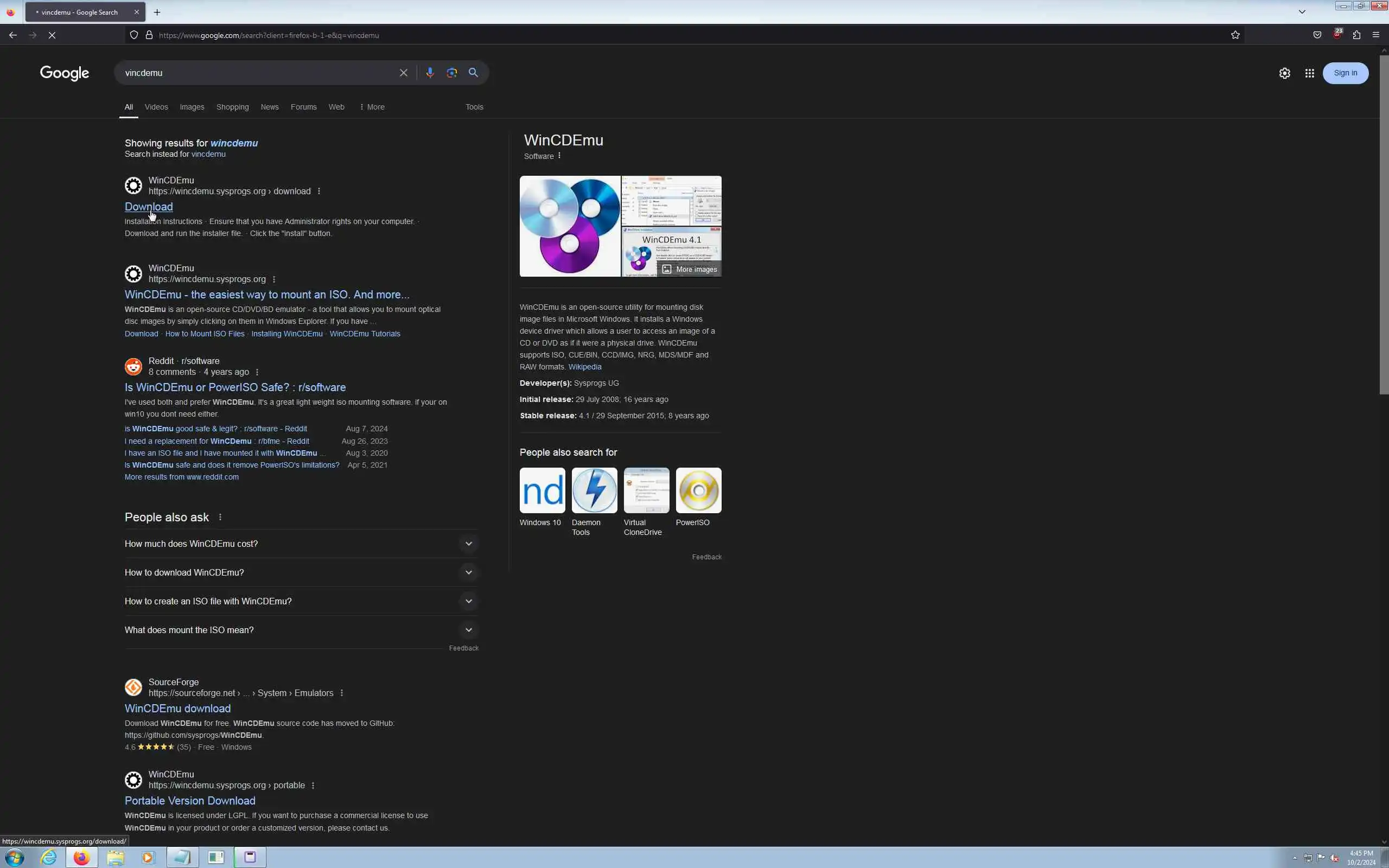Open the Google apps grid

coord(1309,73)
